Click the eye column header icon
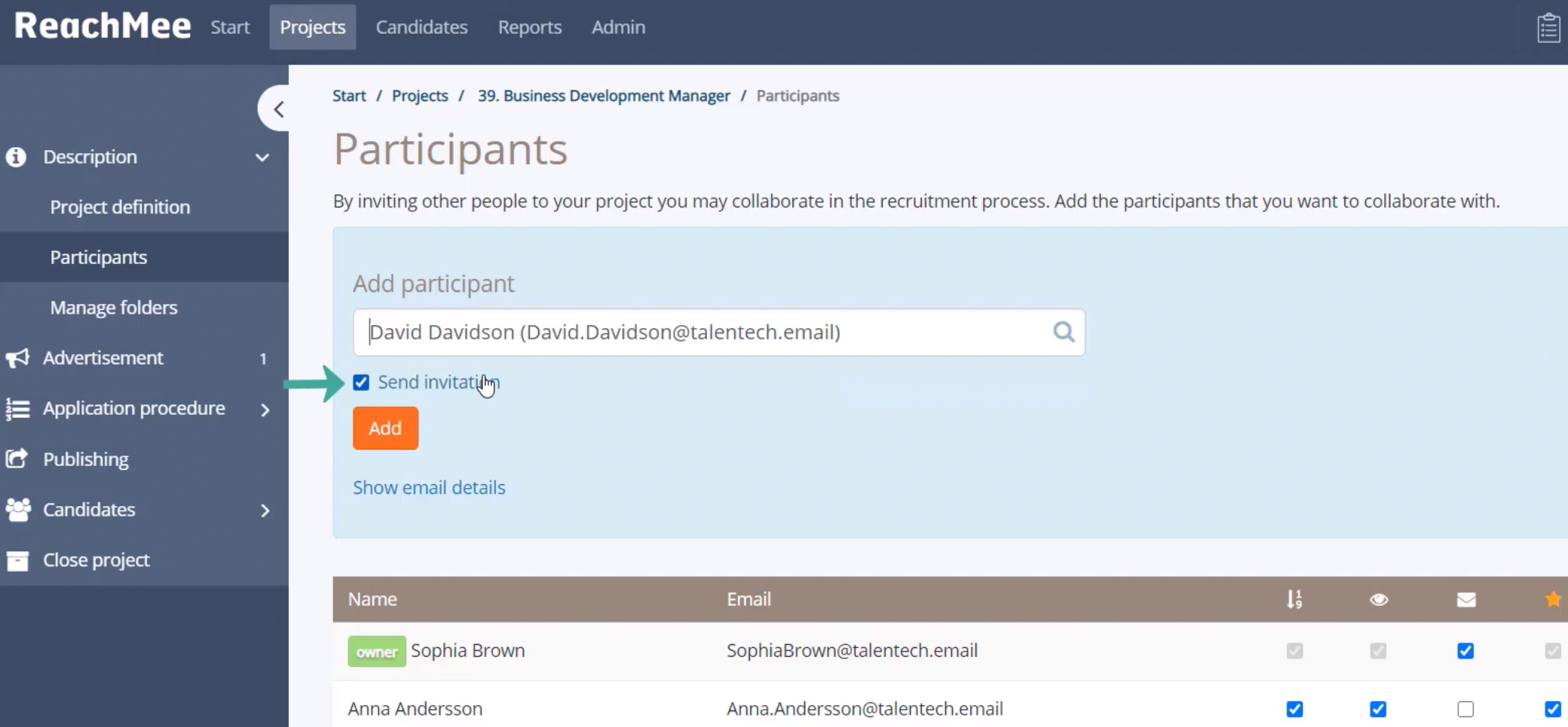1568x727 pixels. [x=1379, y=600]
